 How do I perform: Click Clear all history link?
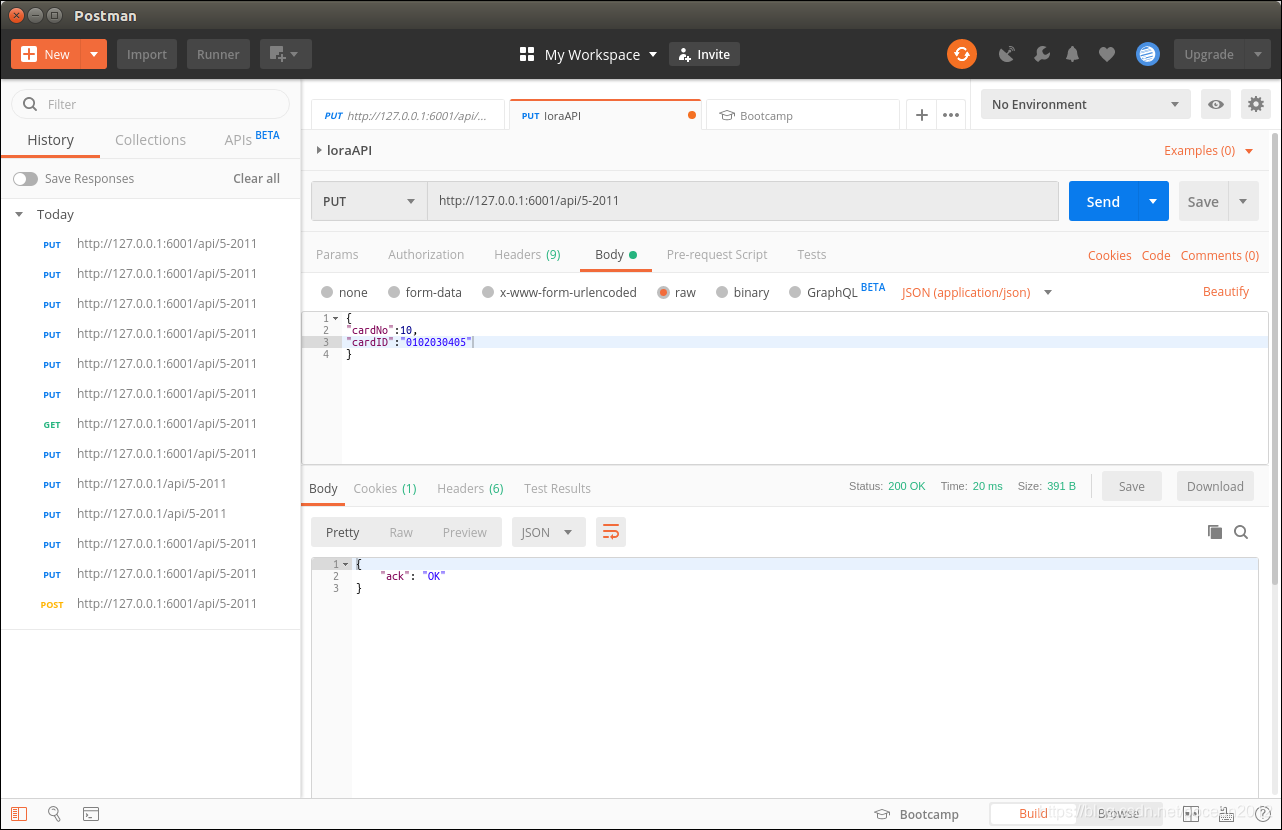(x=256, y=178)
